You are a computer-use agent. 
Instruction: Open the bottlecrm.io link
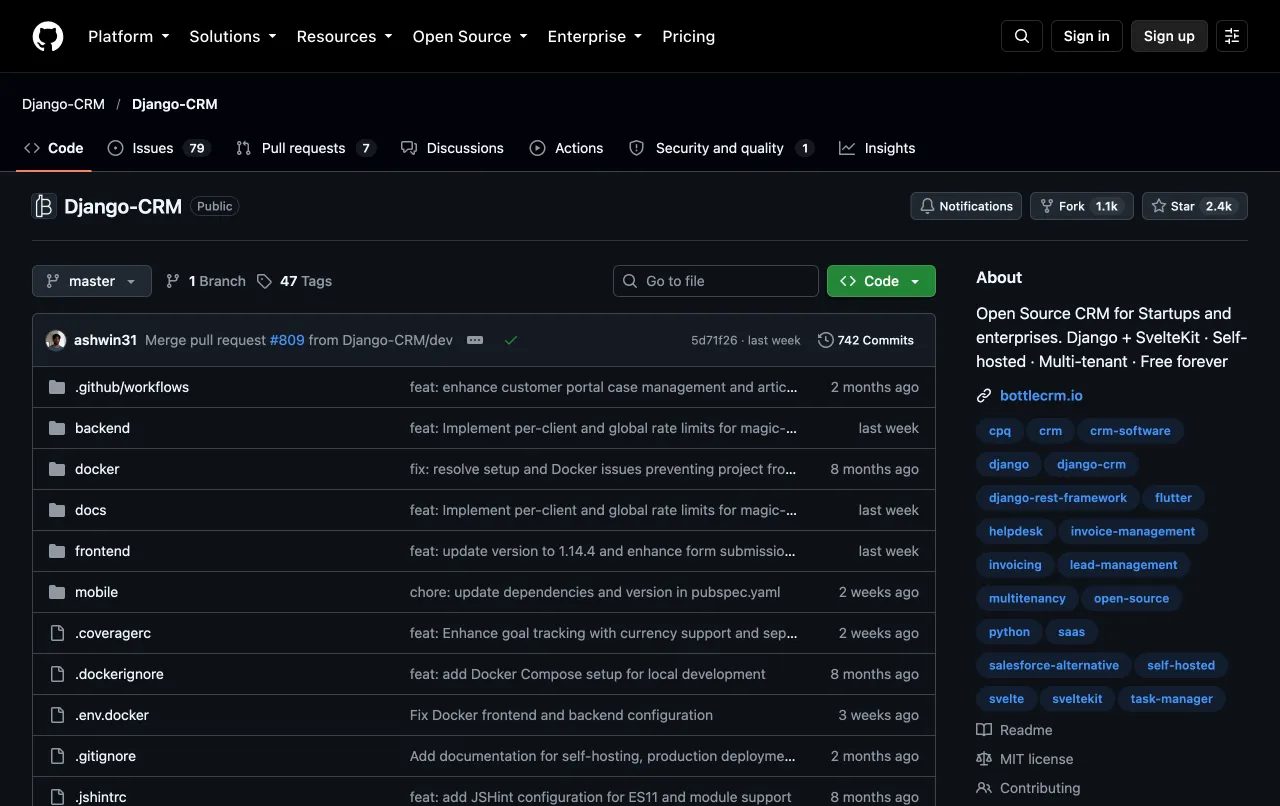(1041, 396)
